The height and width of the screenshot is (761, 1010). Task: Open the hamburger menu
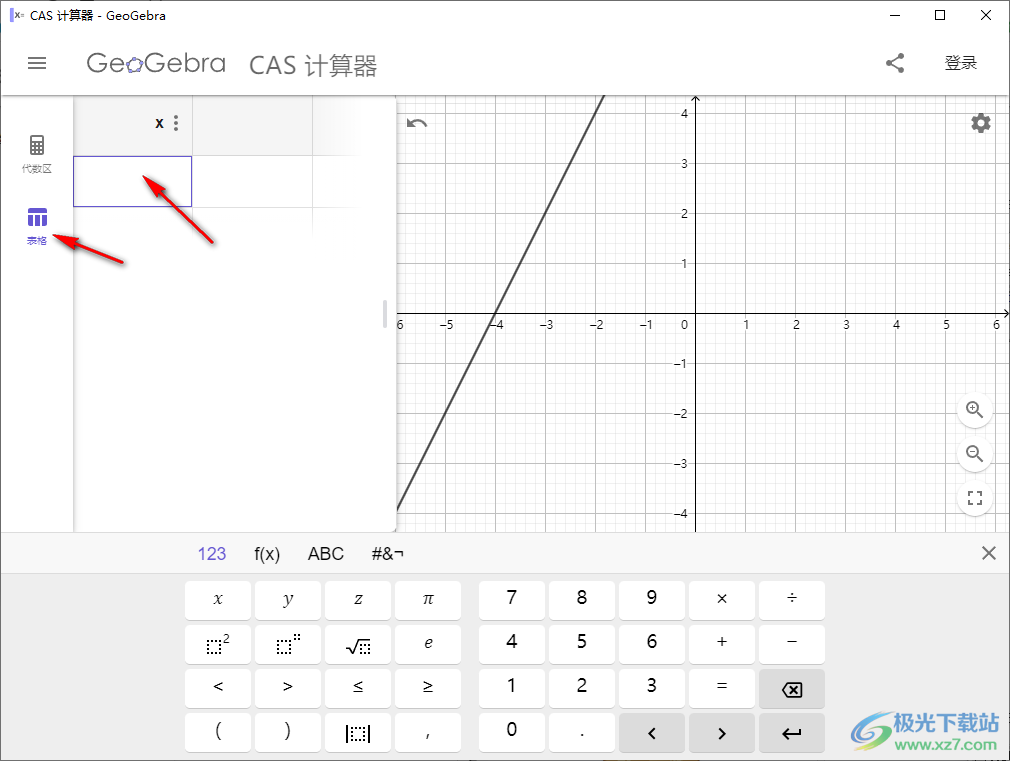pos(37,63)
